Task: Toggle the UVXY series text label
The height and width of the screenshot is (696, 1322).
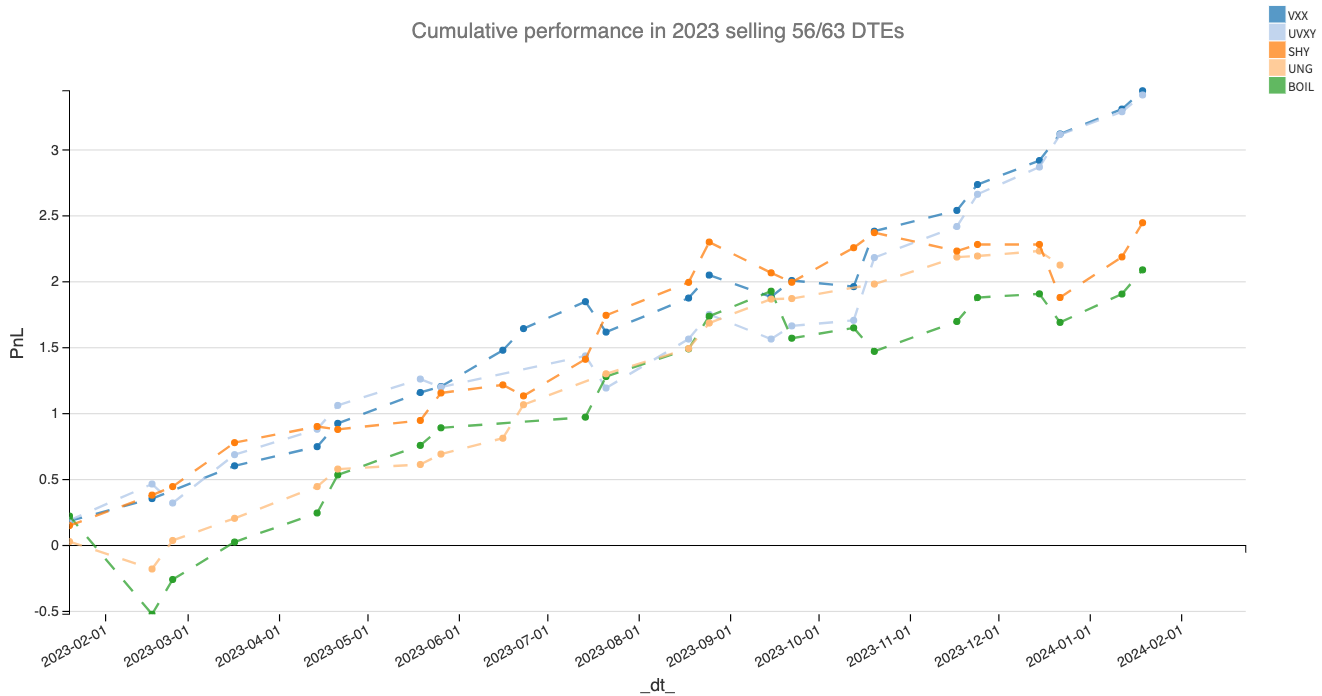Action: pyautogui.click(x=1301, y=33)
